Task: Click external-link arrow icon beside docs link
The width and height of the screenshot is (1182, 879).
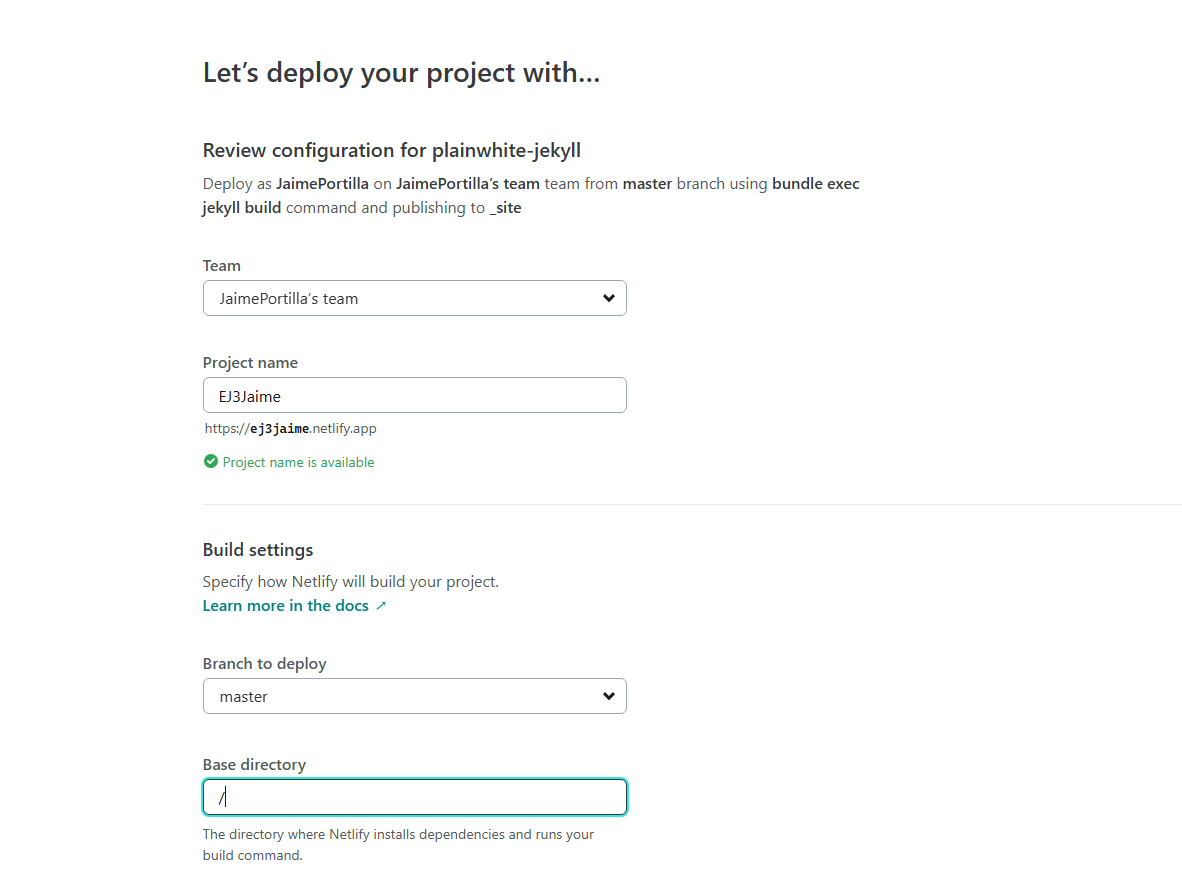Action: tap(381, 606)
